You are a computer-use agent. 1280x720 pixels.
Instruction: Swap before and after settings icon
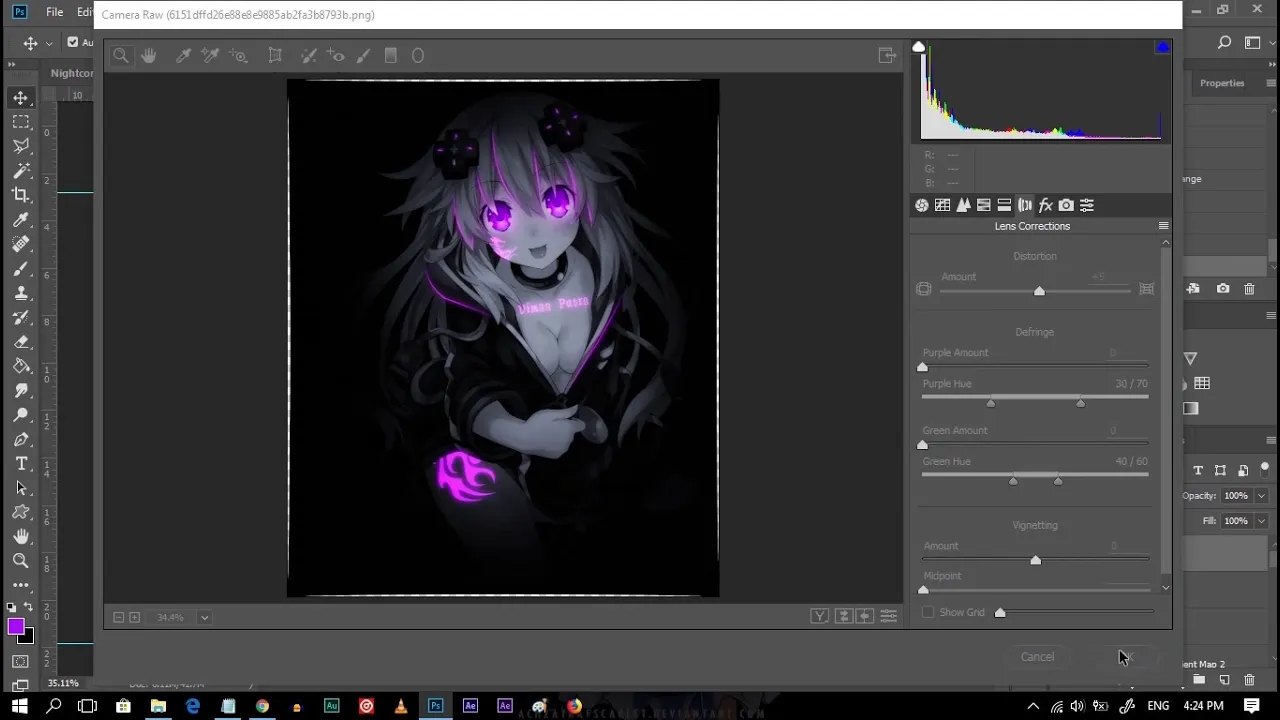tap(844, 616)
